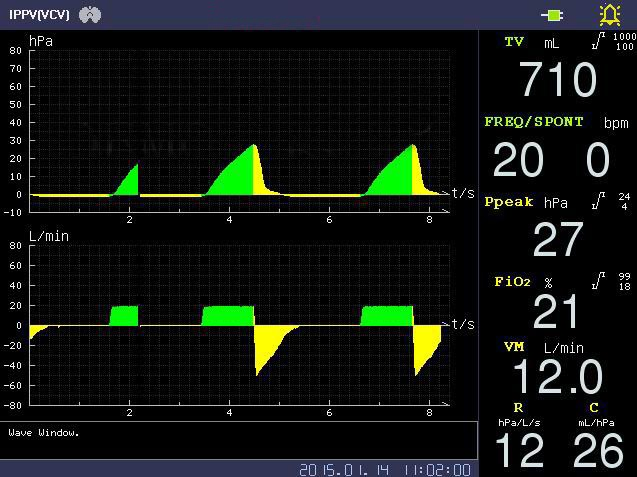Viewport: 637px width, 477px height.
Task: Click the Wave Window message box
Action: pyautogui.click(x=238, y=440)
